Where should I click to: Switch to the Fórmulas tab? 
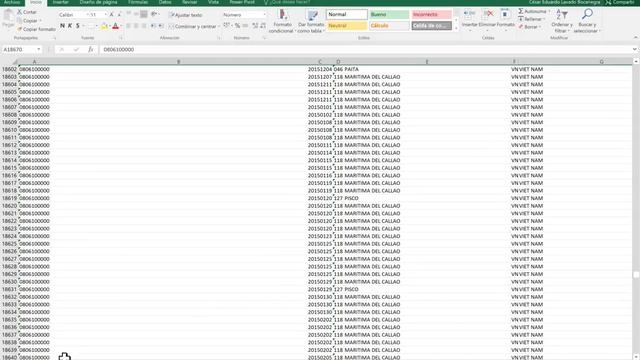[x=138, y=2]
